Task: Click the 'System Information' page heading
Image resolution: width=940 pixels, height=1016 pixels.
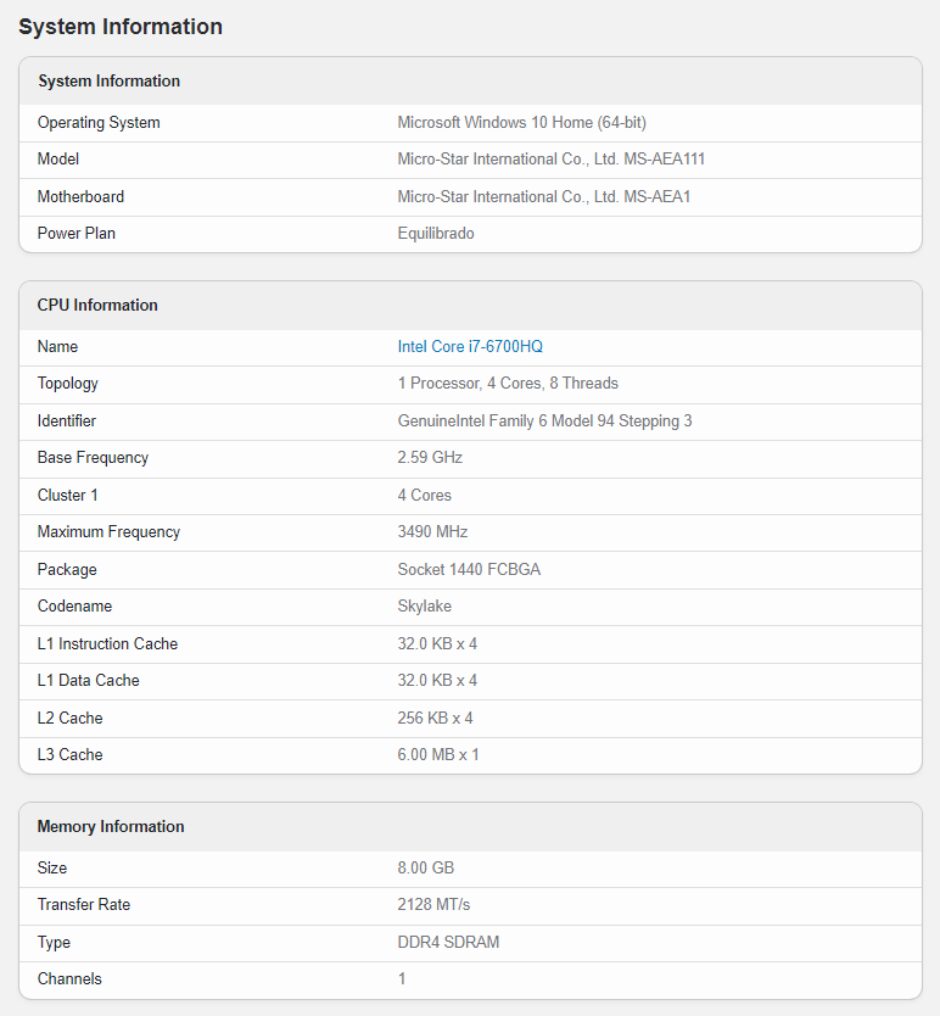Action: (x=120, y=27)
